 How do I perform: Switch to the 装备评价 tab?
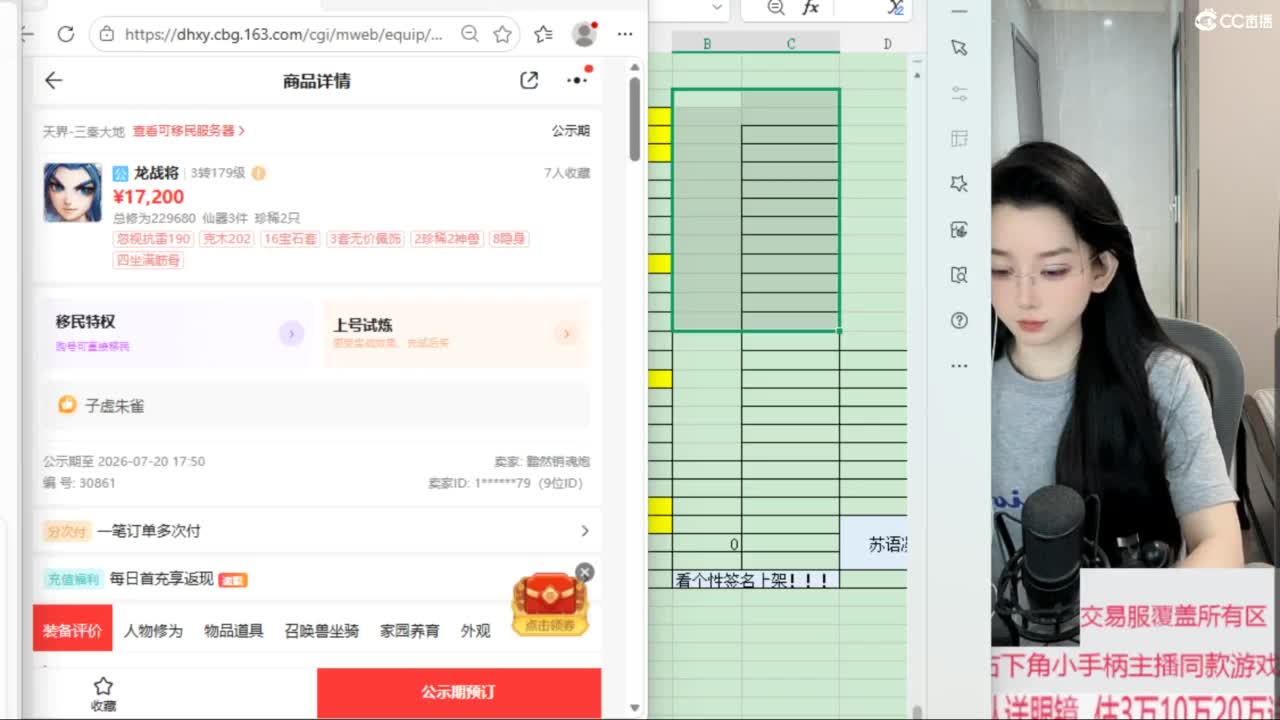pyautogui.click(x=72, y=630)
